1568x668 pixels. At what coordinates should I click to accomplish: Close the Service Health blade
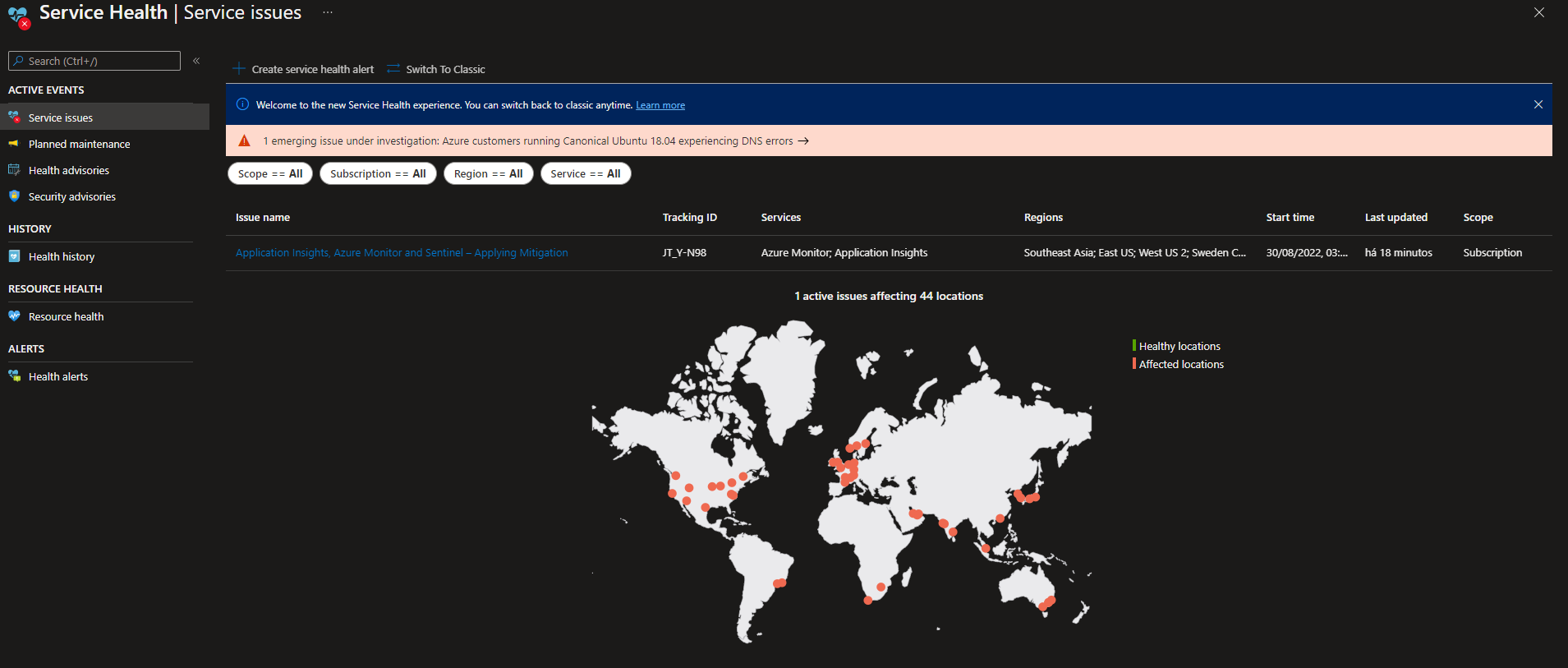click(1538, 12)
